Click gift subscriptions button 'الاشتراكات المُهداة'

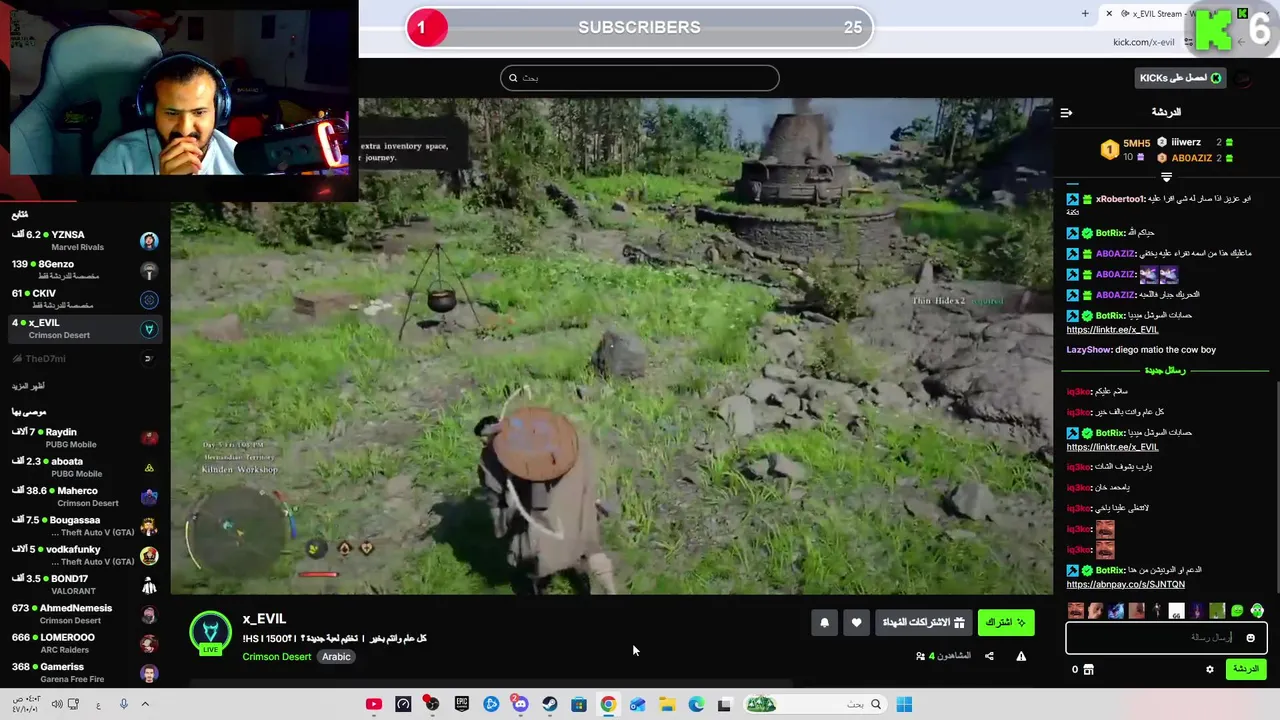(924, 623)
